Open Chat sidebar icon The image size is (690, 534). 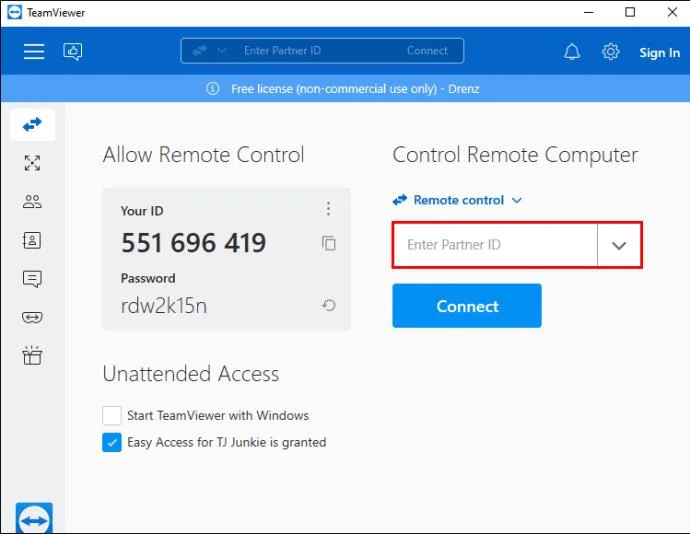(x=32, y=279)
